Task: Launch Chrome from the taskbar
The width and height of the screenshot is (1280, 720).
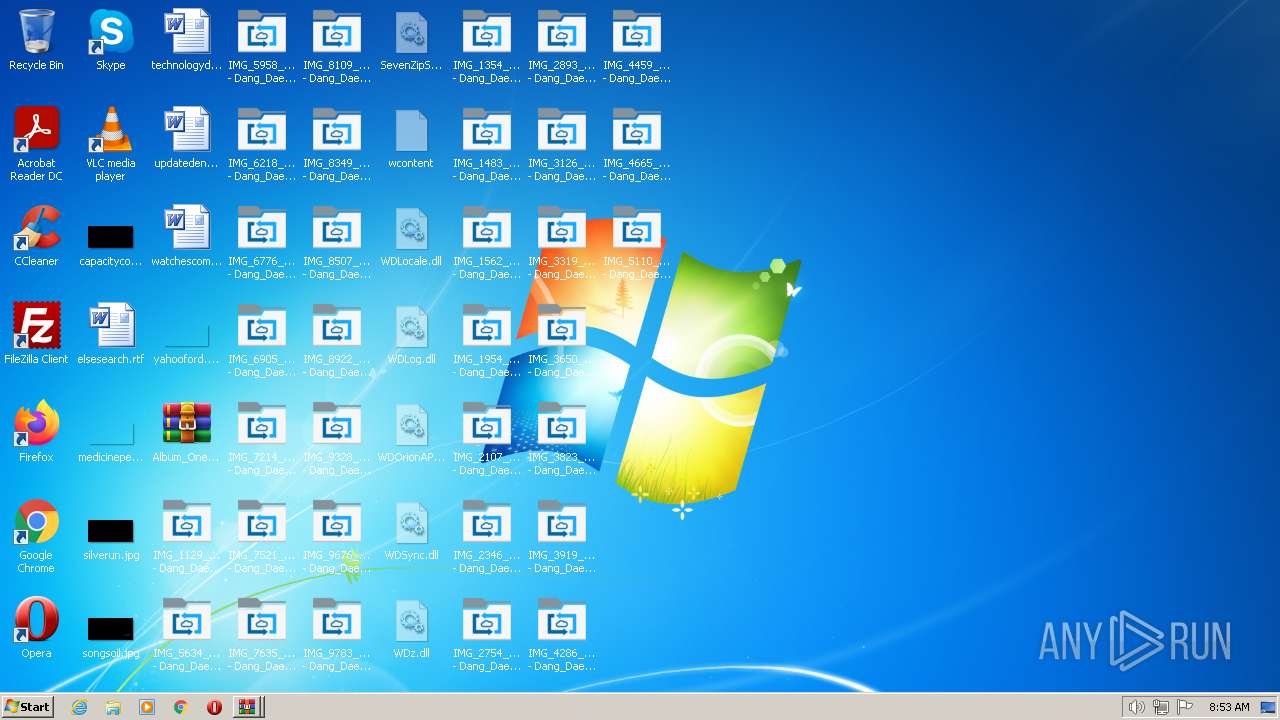Action: (x=180, y=707)
